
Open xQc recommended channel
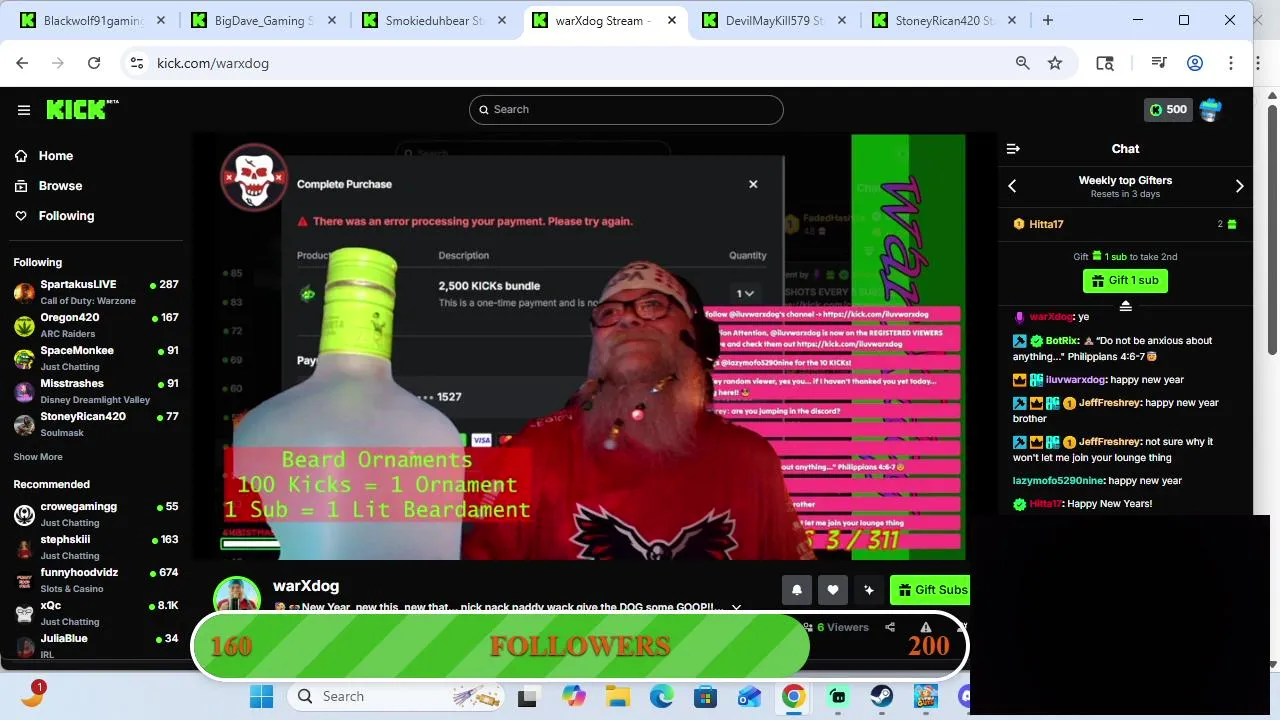pyautogui.click(x=96, y=613)
